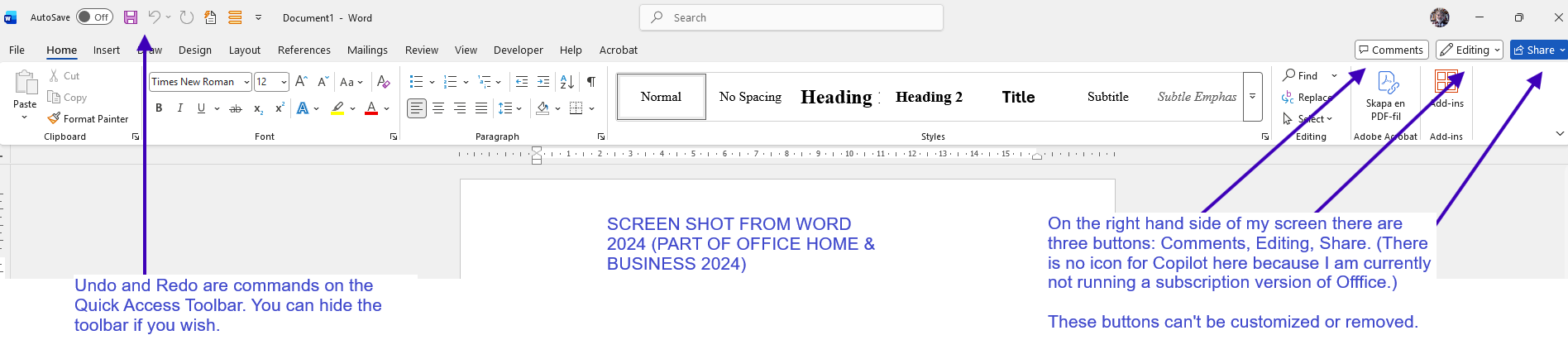
Task: Click the Paste clipboard icon
Action: 26,84
